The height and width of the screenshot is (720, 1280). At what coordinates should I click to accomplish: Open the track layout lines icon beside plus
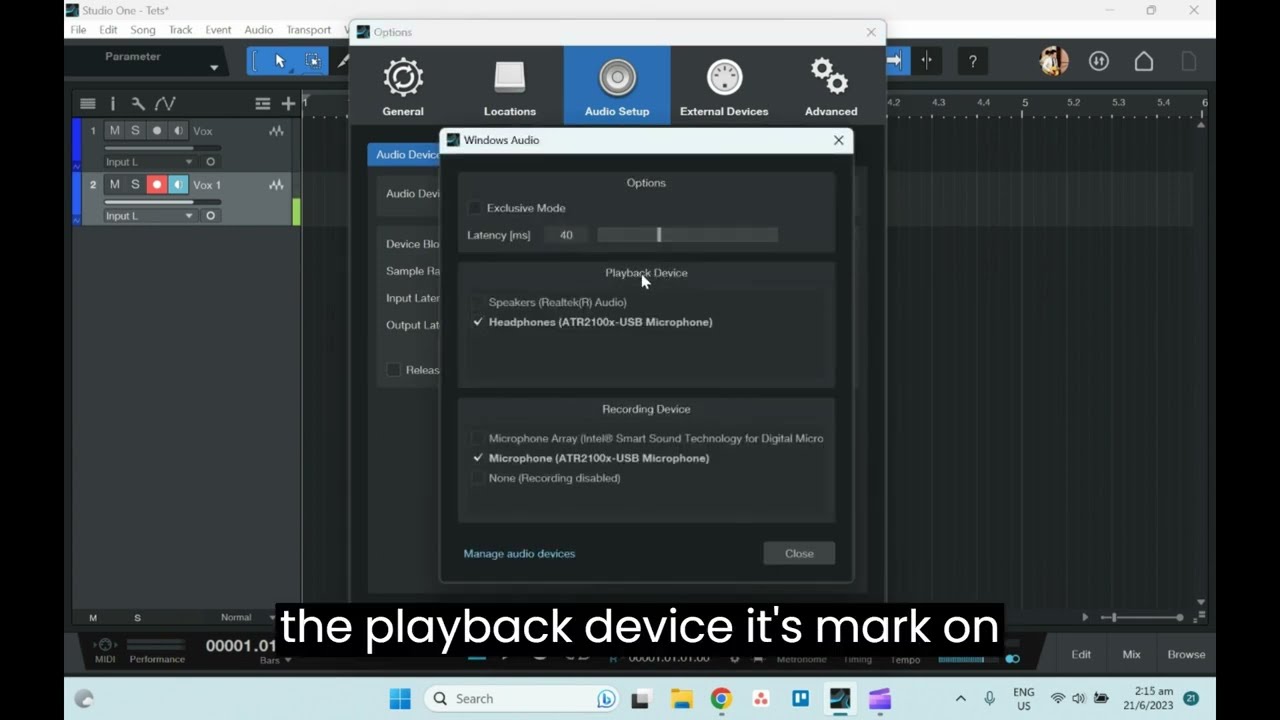(262, 103)
